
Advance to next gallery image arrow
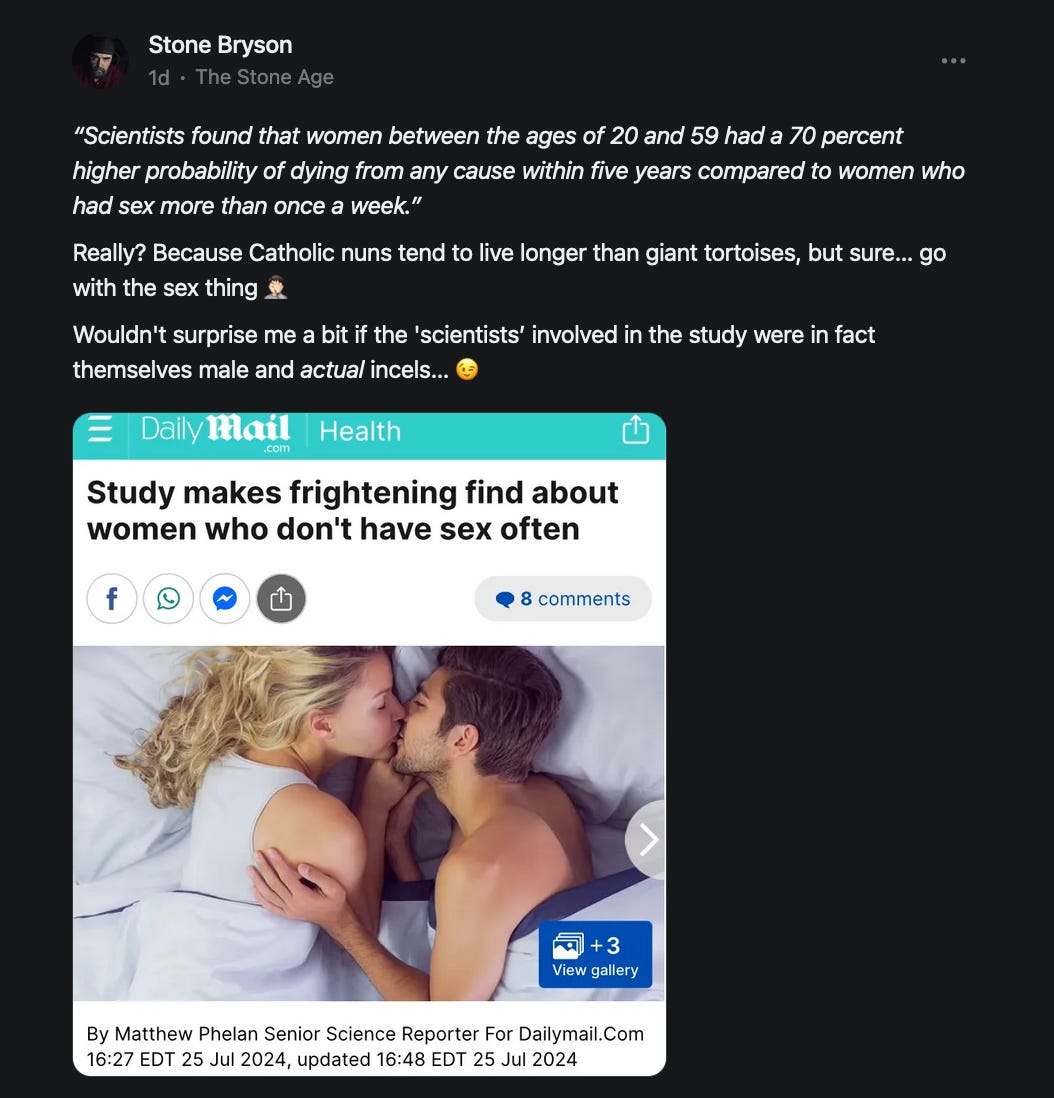[x=648, y=840]
